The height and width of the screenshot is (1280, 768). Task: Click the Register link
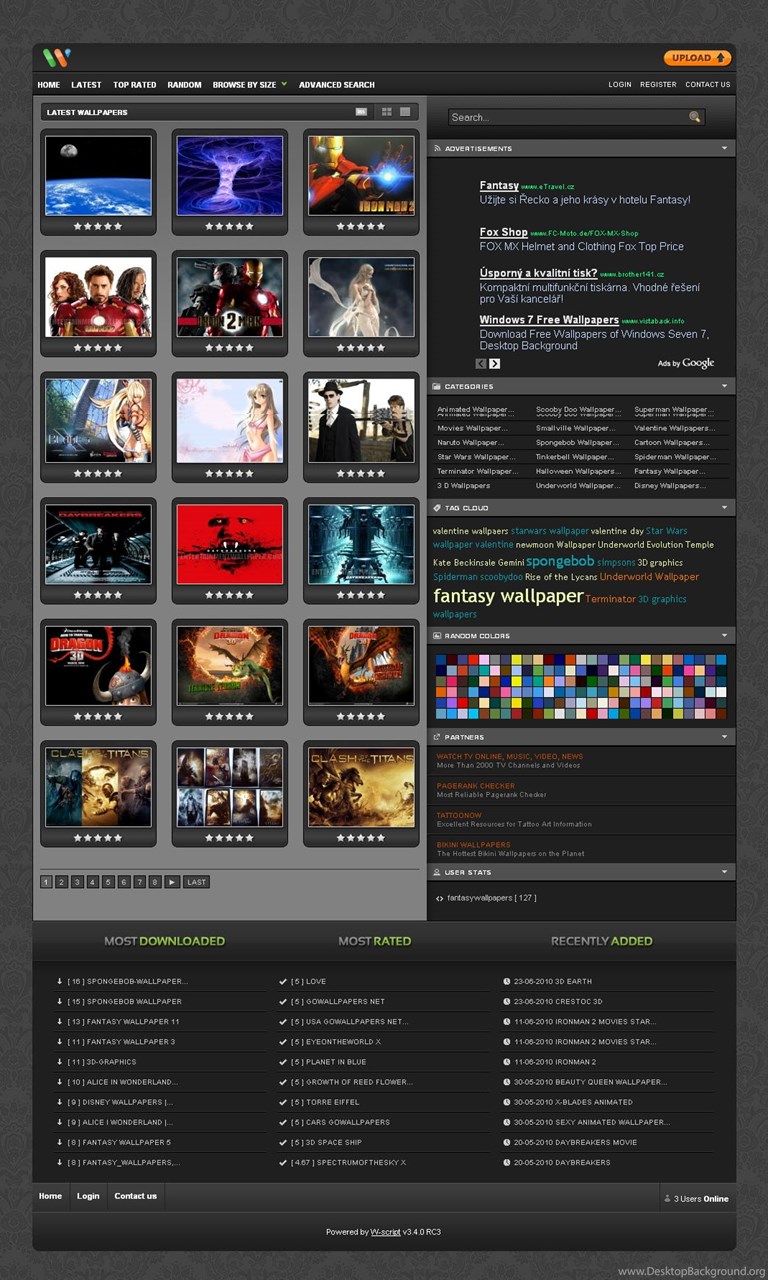pyautogui.click(x=658, y=85)
